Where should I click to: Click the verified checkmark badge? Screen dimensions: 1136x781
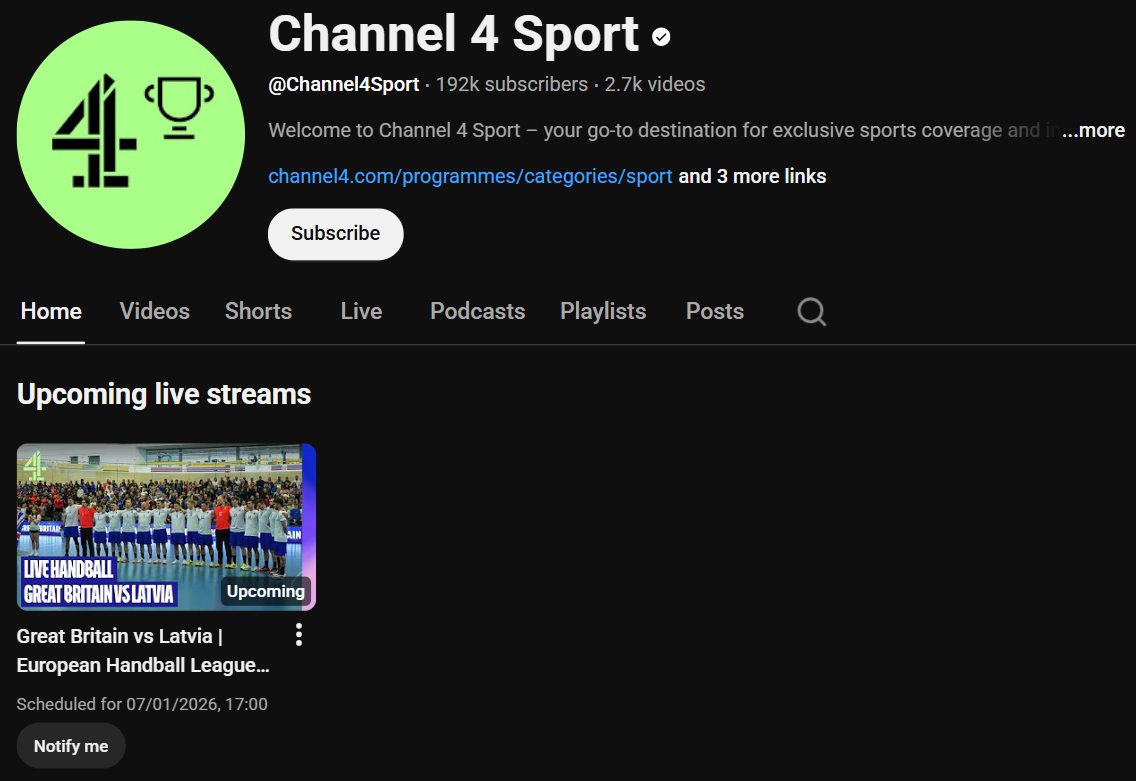click(661, 36)
